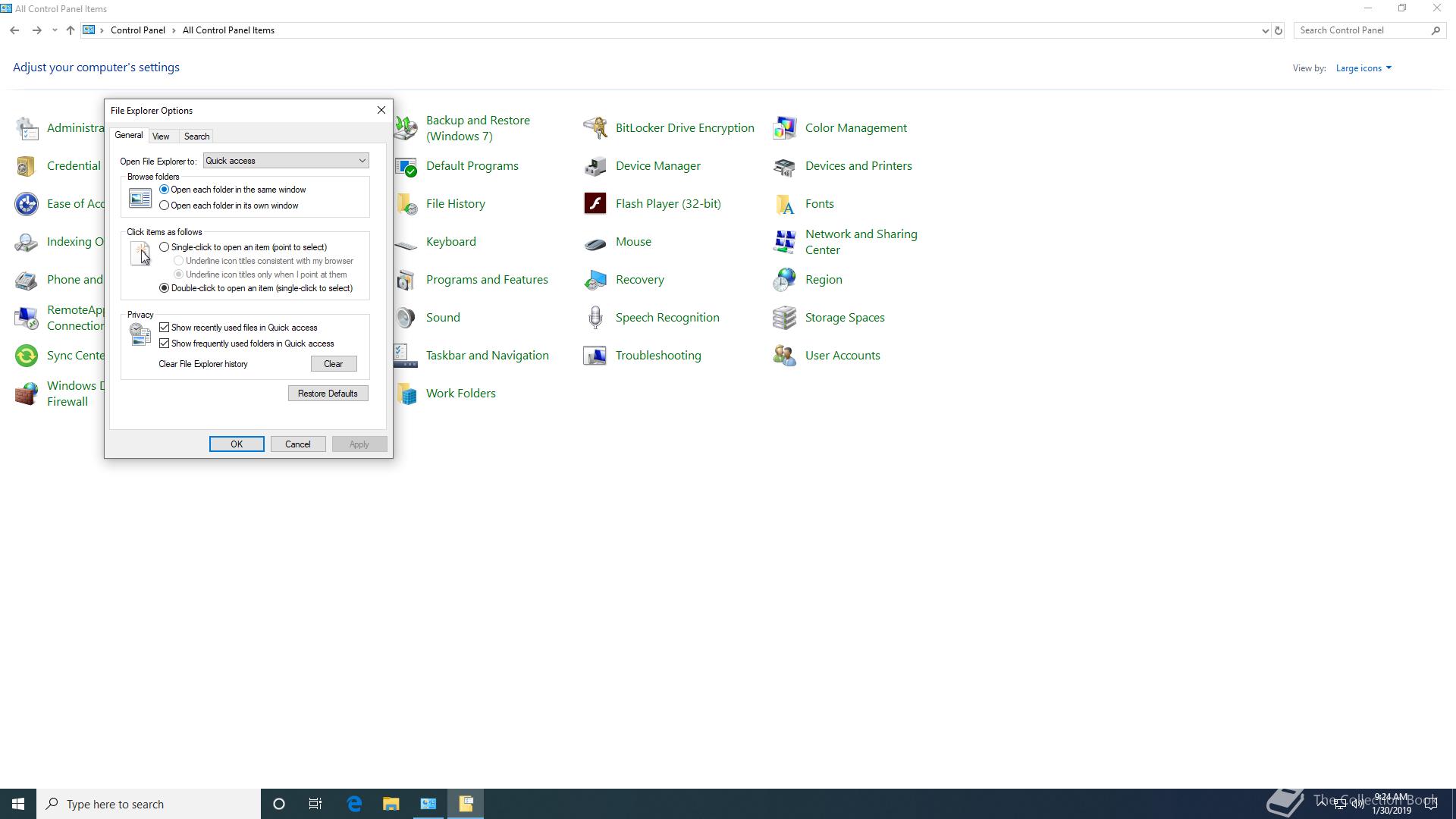The image size is (1456, 819).
Task: Click the Work Folders icon
Action: coord(406,394)
